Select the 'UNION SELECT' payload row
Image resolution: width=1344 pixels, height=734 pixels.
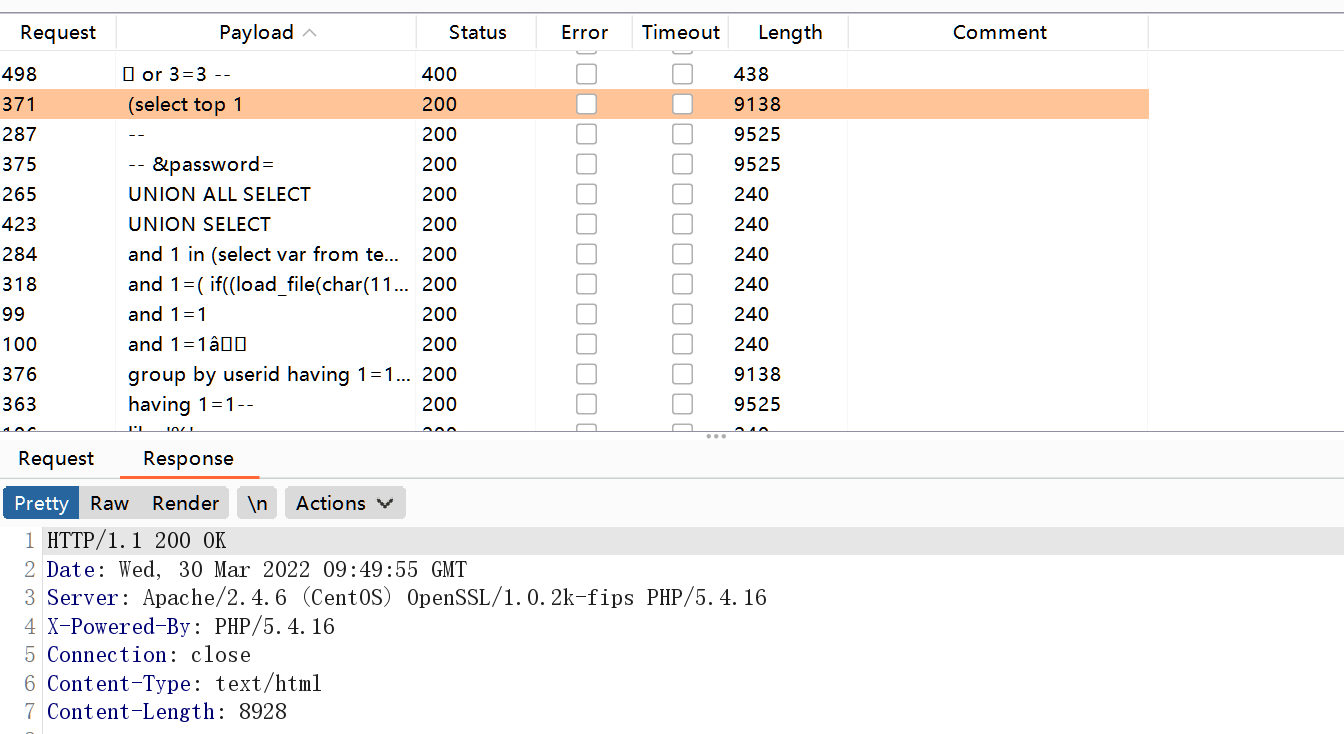[x=574, y=224]
